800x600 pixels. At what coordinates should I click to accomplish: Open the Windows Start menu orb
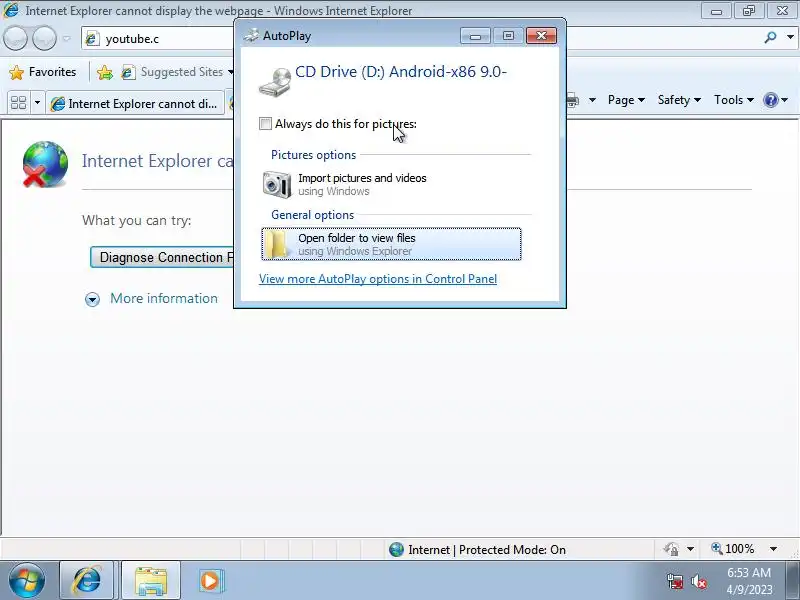pyautogui.click(x=26, y=580)
